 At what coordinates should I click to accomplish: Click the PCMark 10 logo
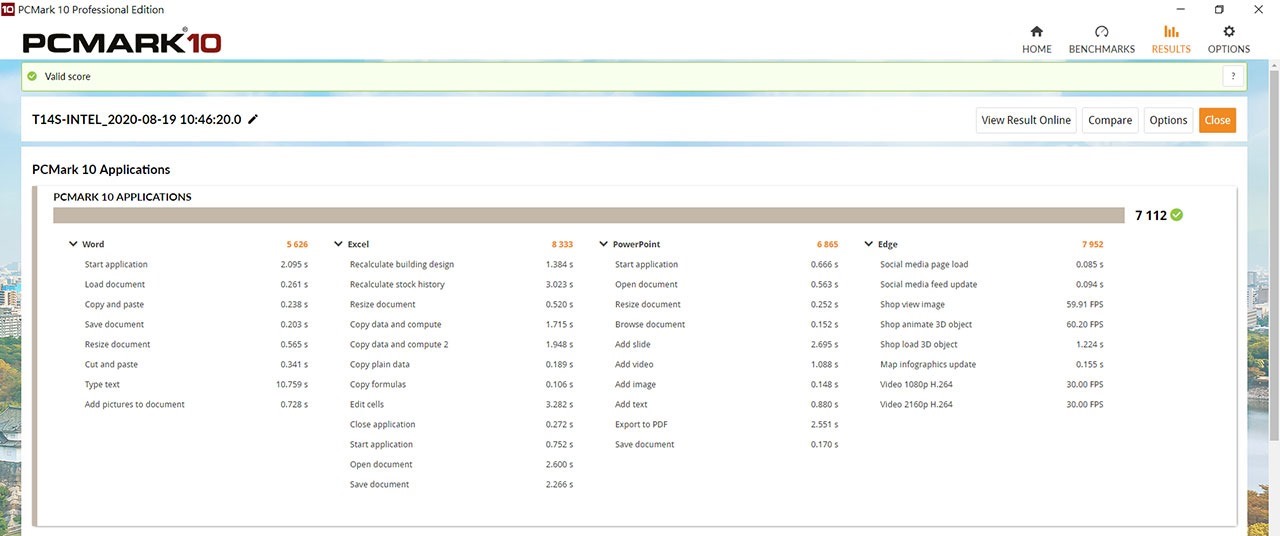click(x=122, y=42)
